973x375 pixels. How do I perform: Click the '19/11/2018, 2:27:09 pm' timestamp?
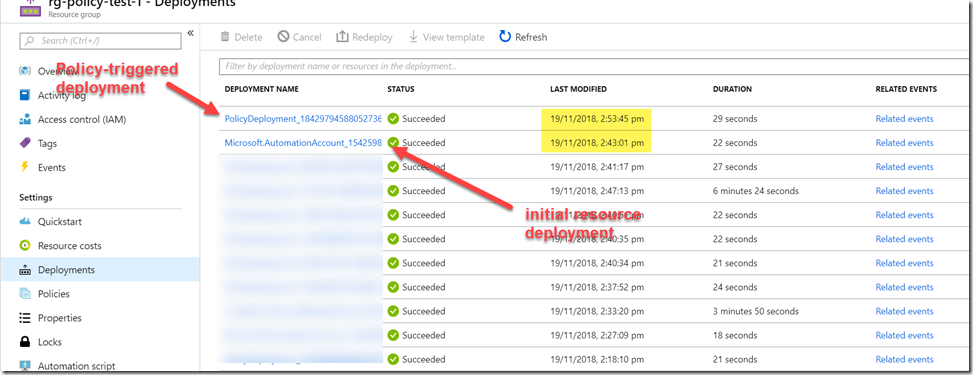click(597, 336)
